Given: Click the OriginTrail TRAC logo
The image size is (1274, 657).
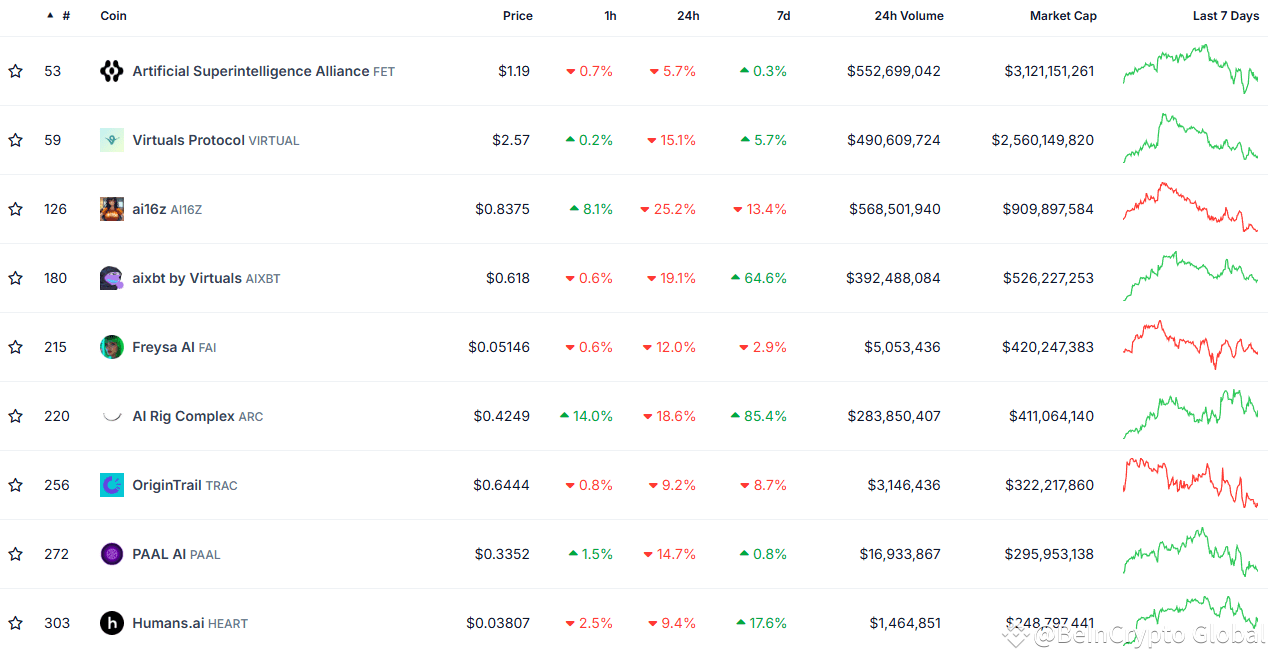Looking at the screenshot, I should [x=112, y=485].
